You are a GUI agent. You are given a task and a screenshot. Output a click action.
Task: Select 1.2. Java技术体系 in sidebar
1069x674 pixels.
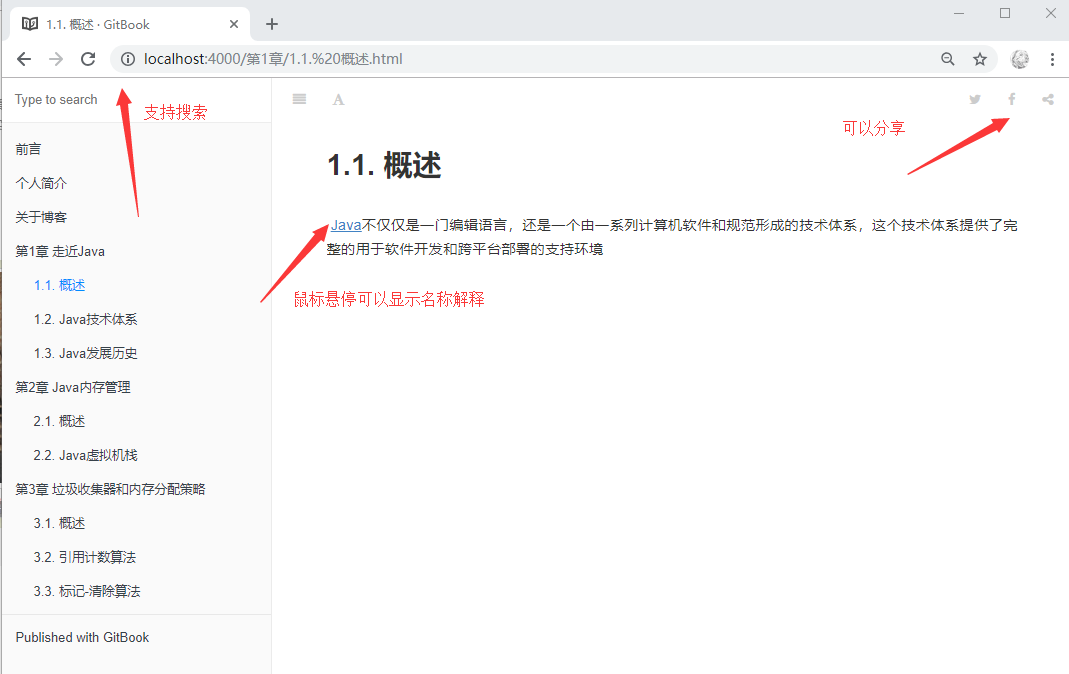[86, 318]
